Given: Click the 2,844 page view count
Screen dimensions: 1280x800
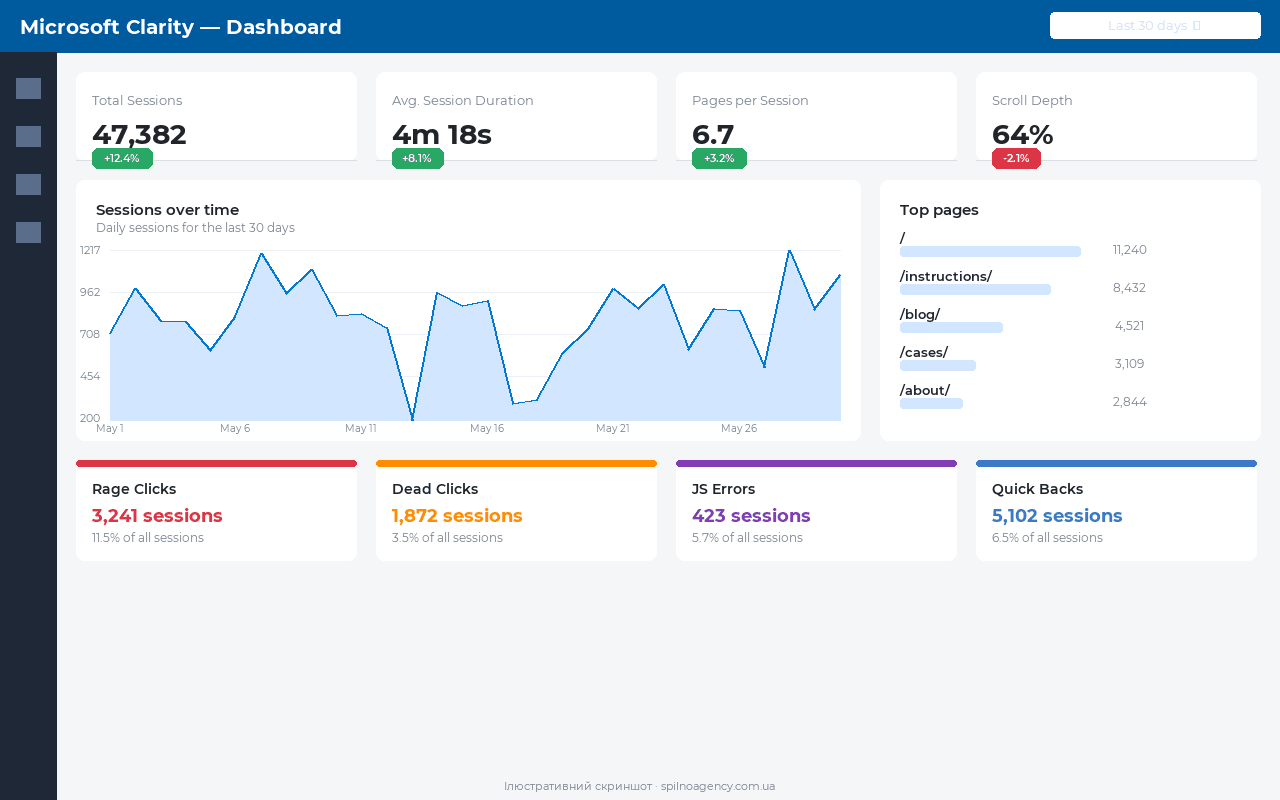Looking at the screenshot, I should [x=1130, y=402].
